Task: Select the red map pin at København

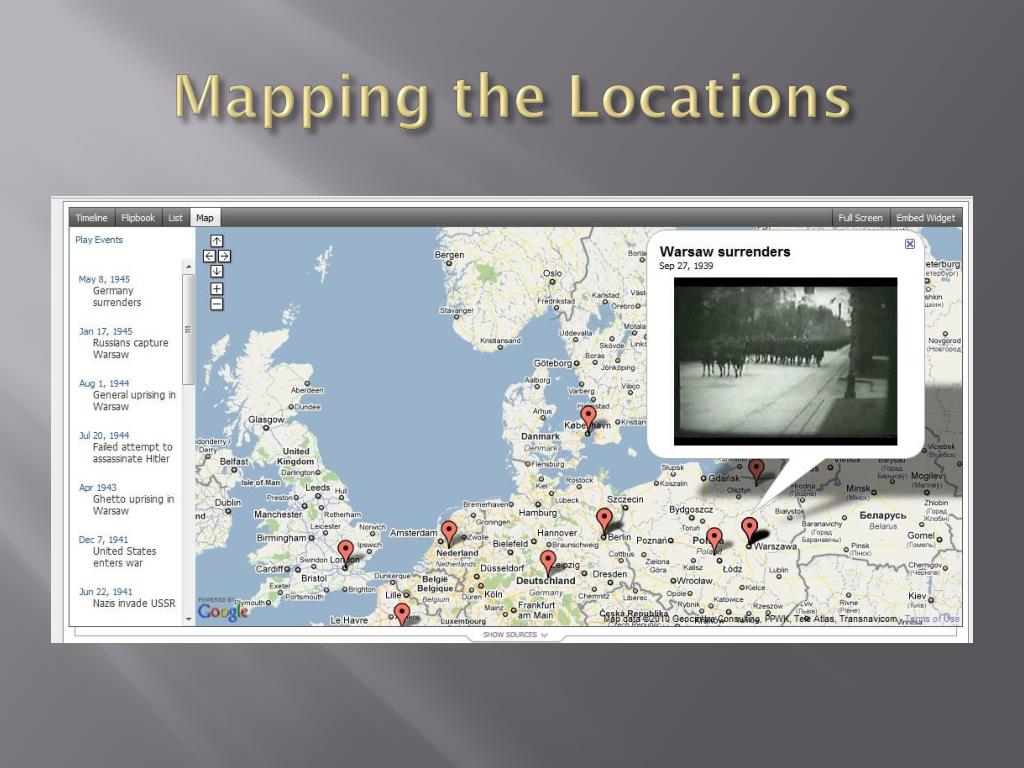Action: 588,419
